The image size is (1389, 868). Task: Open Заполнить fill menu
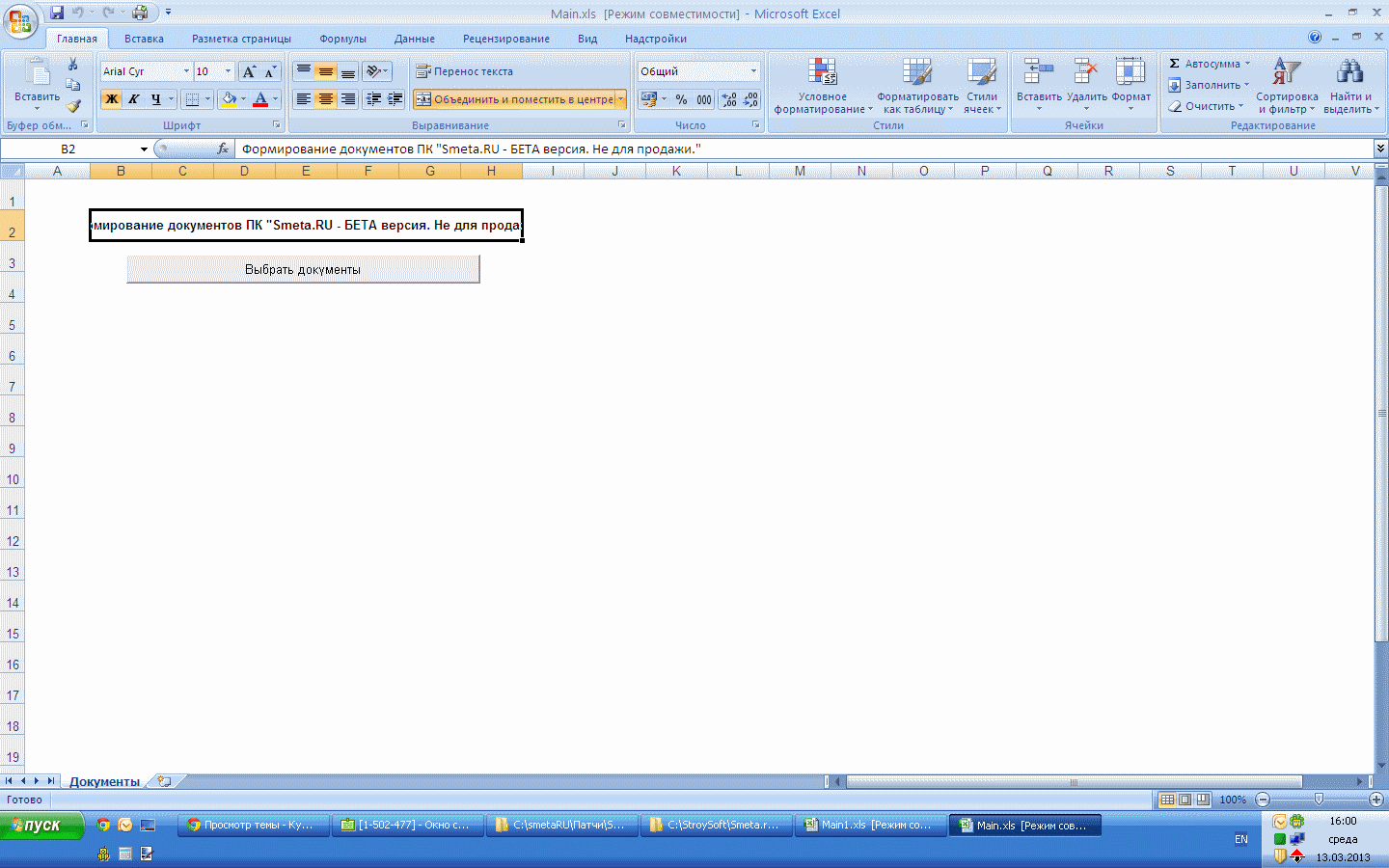pyautogui.click(x=1209, y=85)
